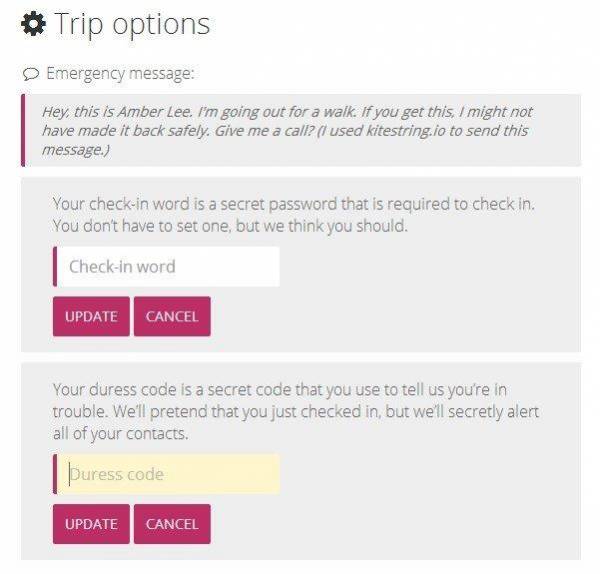Click the magenta bar left of emergency message
Image resolution: width=600 pixels, height=574 pixels.
[23, 130]
